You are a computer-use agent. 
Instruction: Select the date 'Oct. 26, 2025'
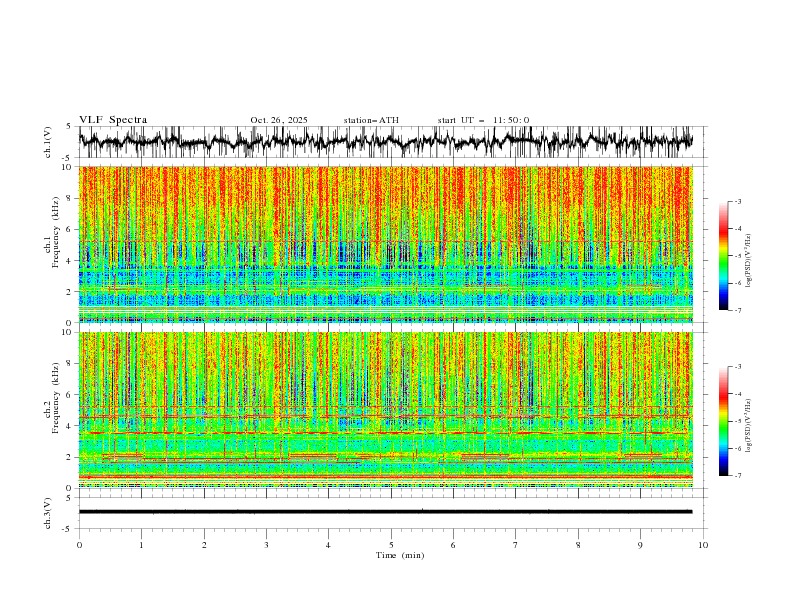click(x=279, y=120)
